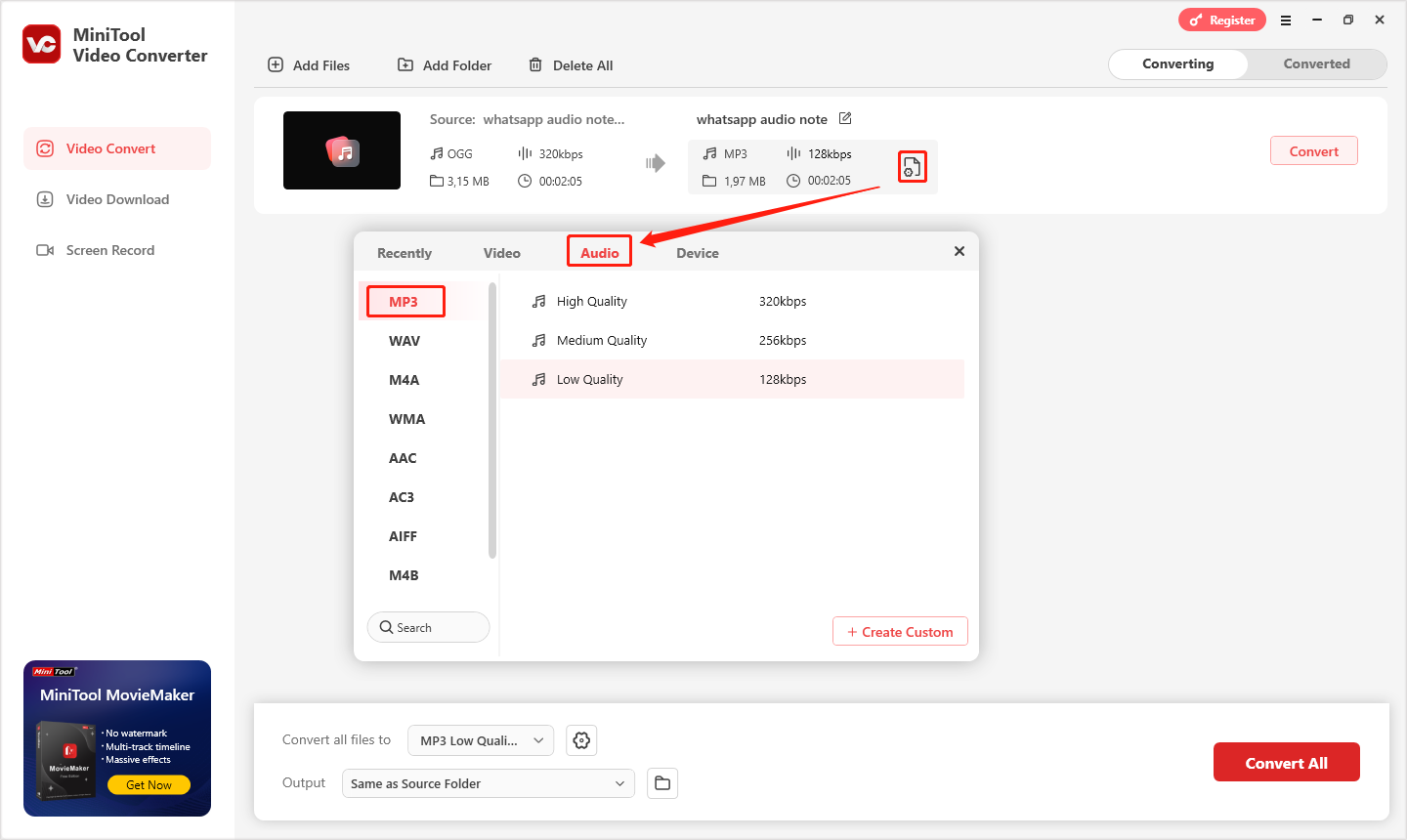
Task: Click Get Now in MovieMaker ad
Action: [x=149, y=784]
